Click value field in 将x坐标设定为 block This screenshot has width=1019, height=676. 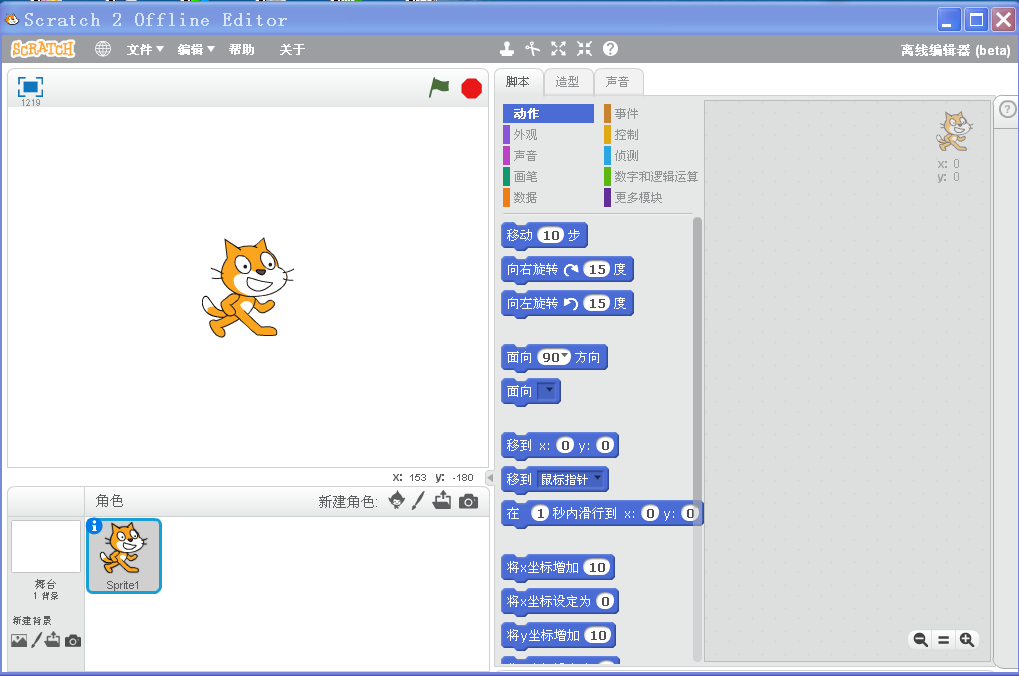click(x=605, y=601)
